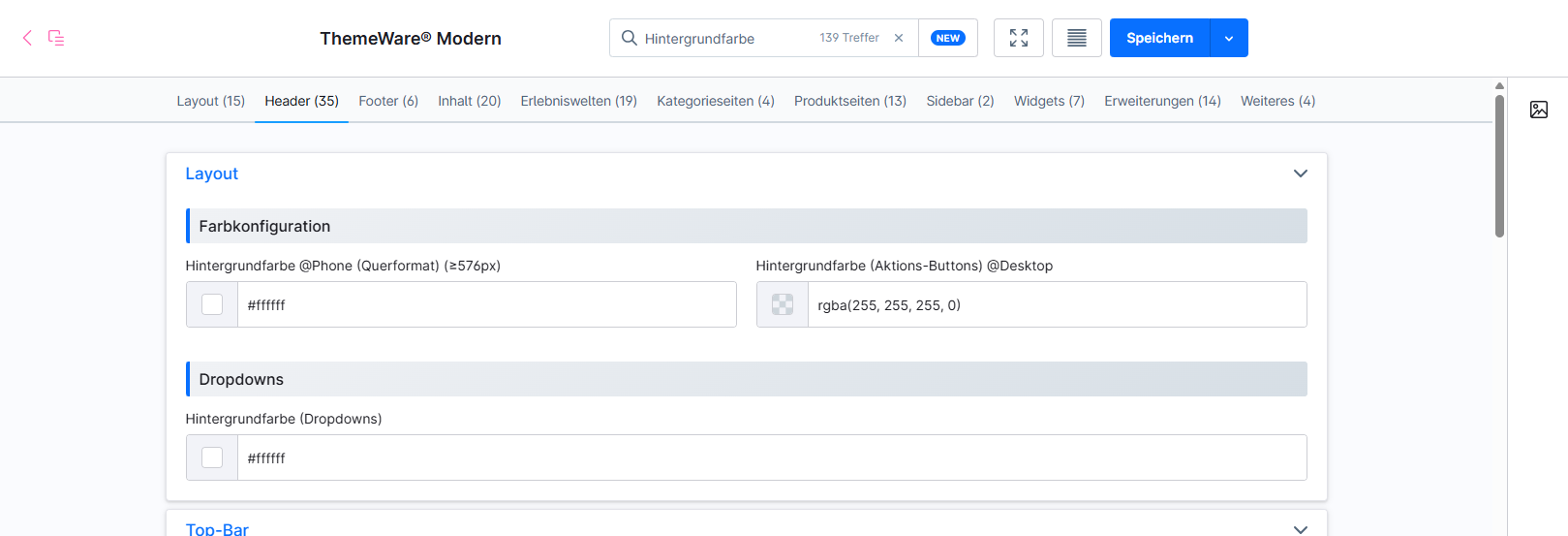Click the NEW badge in search bar
1568x536 pixels.
(x=947, y=38)
